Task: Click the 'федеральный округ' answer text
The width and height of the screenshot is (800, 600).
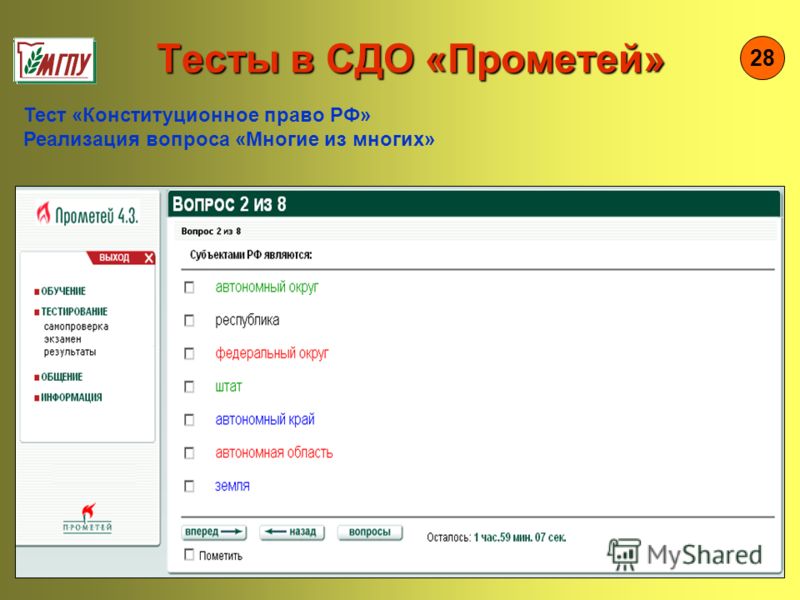Action: point(271,353)
